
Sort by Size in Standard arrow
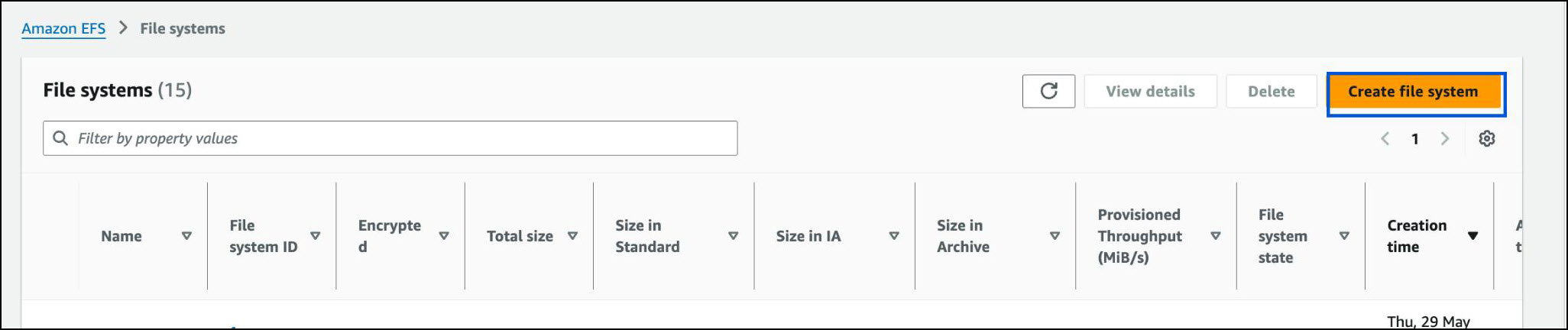[733, 236]
